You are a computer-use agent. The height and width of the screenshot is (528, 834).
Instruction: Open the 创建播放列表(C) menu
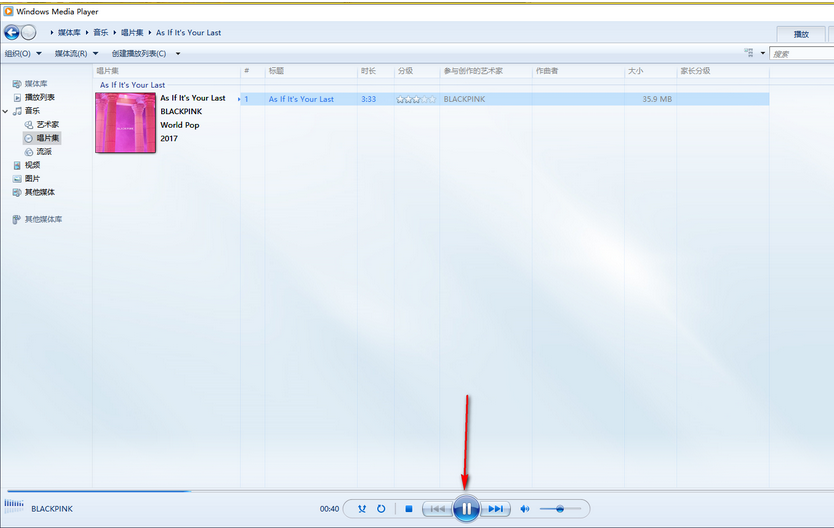point(139,53)
